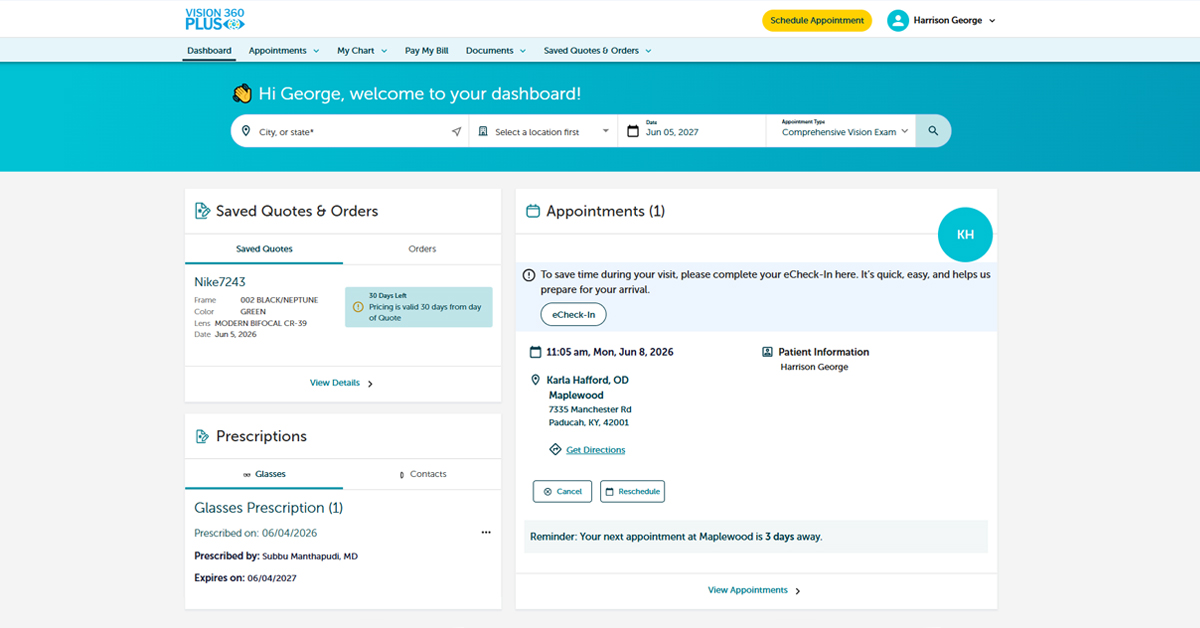Open View Details for saved quote

pyautogui.click(x=335, y=383)
